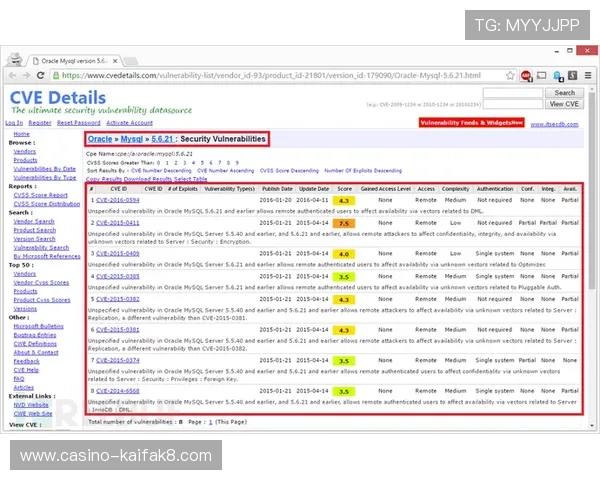Open CVE-2015-0411 entry

pos(118,223)
